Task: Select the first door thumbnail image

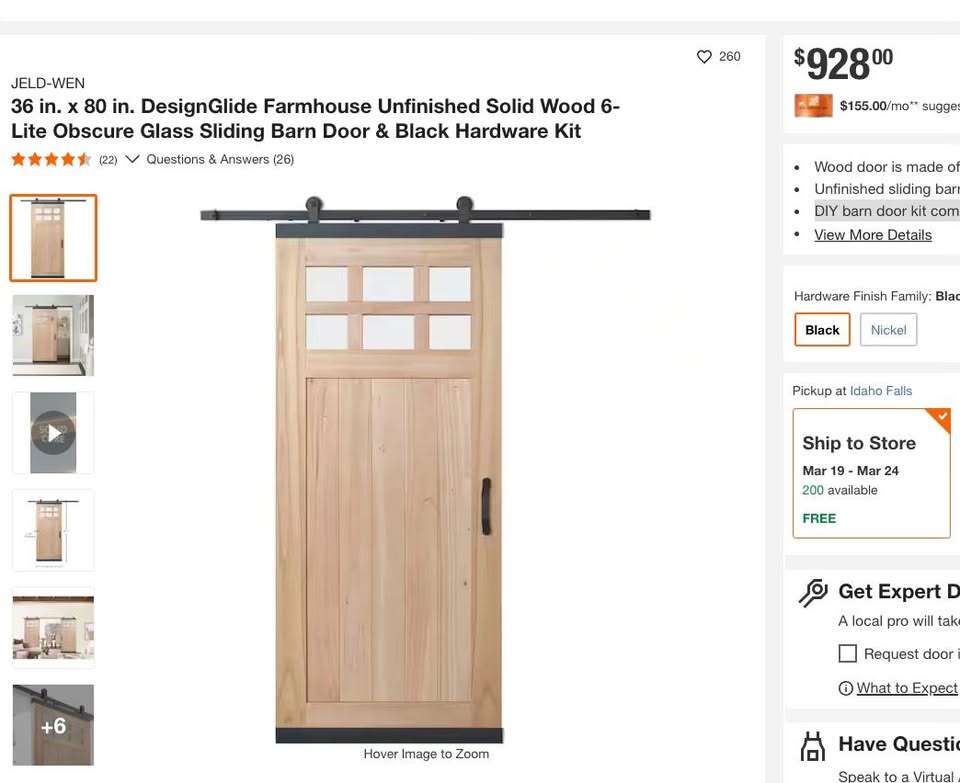Action: (53, 238)
